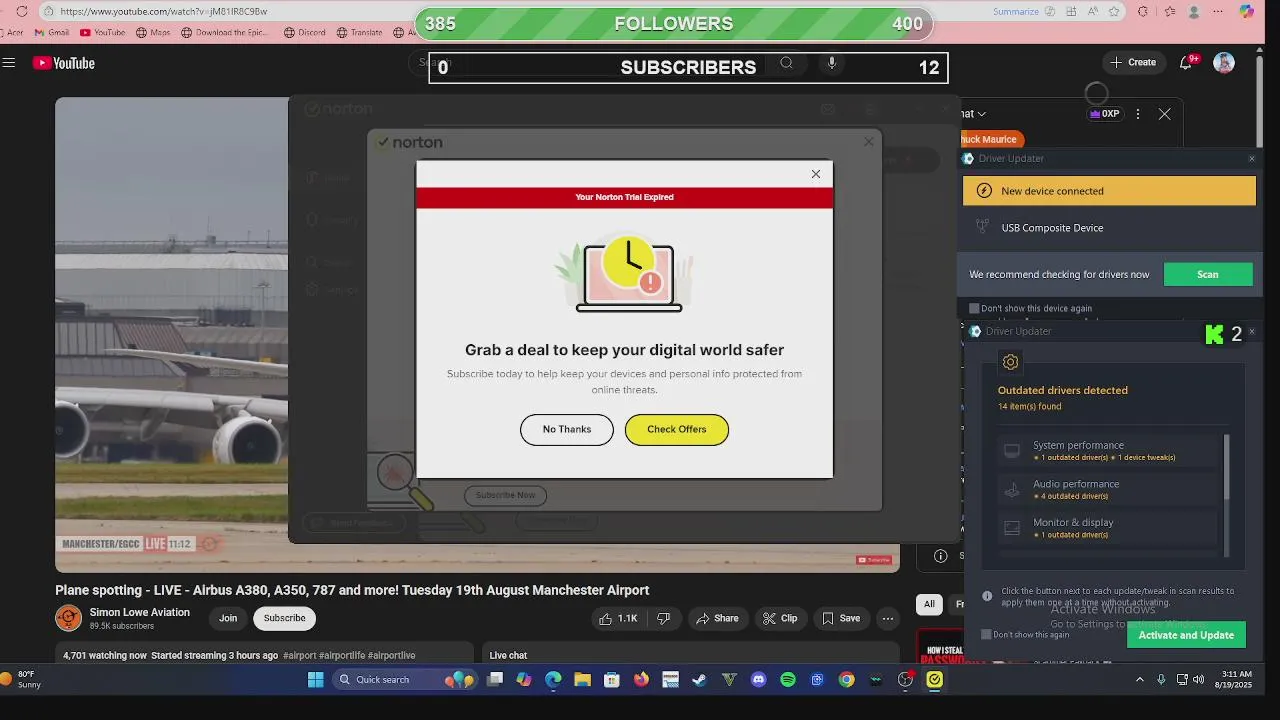Open the YouTube hamburger guide menu
This screenshot has width=1280, height=720.
click(9, 62)
